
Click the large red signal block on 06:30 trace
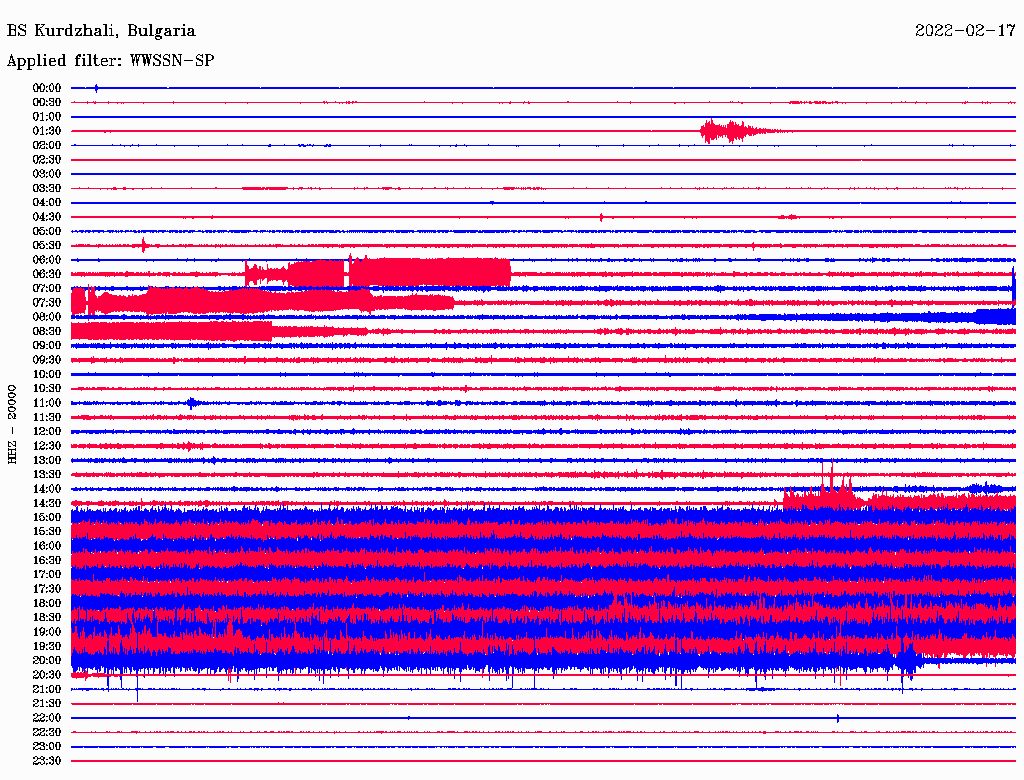click(x=377, y=273)
